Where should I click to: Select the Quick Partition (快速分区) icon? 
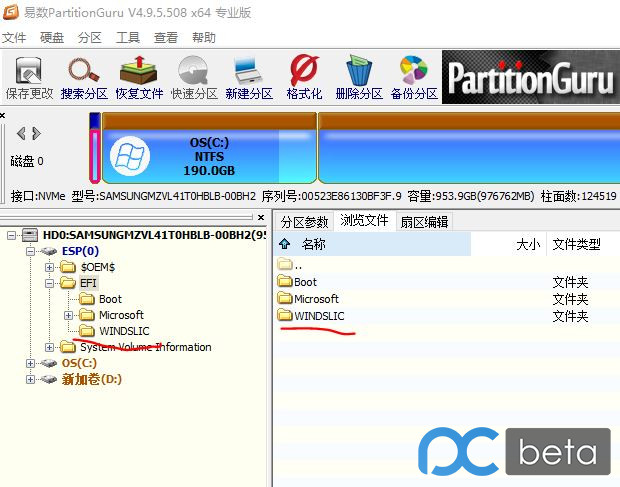[x=194, y=77]
